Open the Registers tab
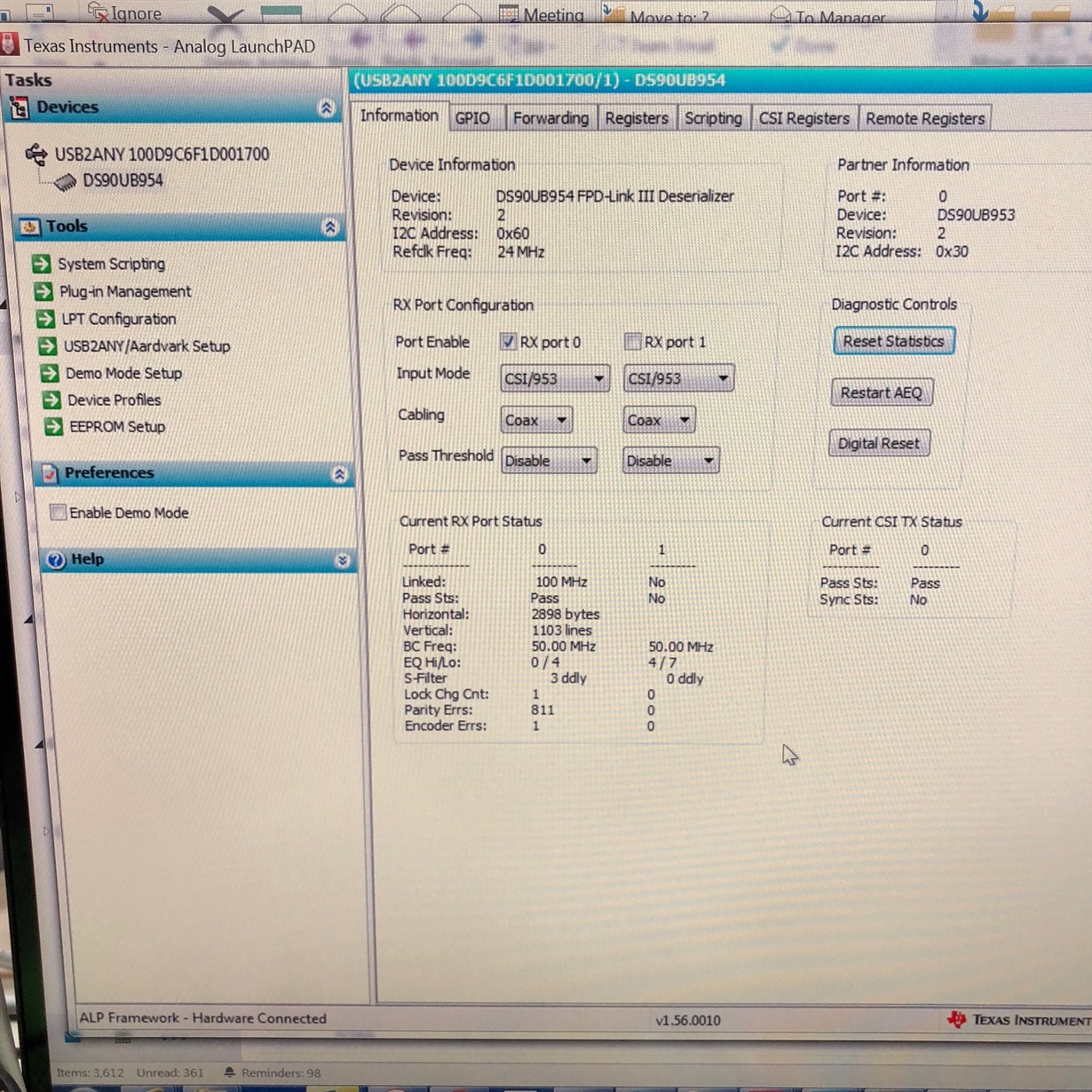1092x1092 pixels. pos(637,118)
